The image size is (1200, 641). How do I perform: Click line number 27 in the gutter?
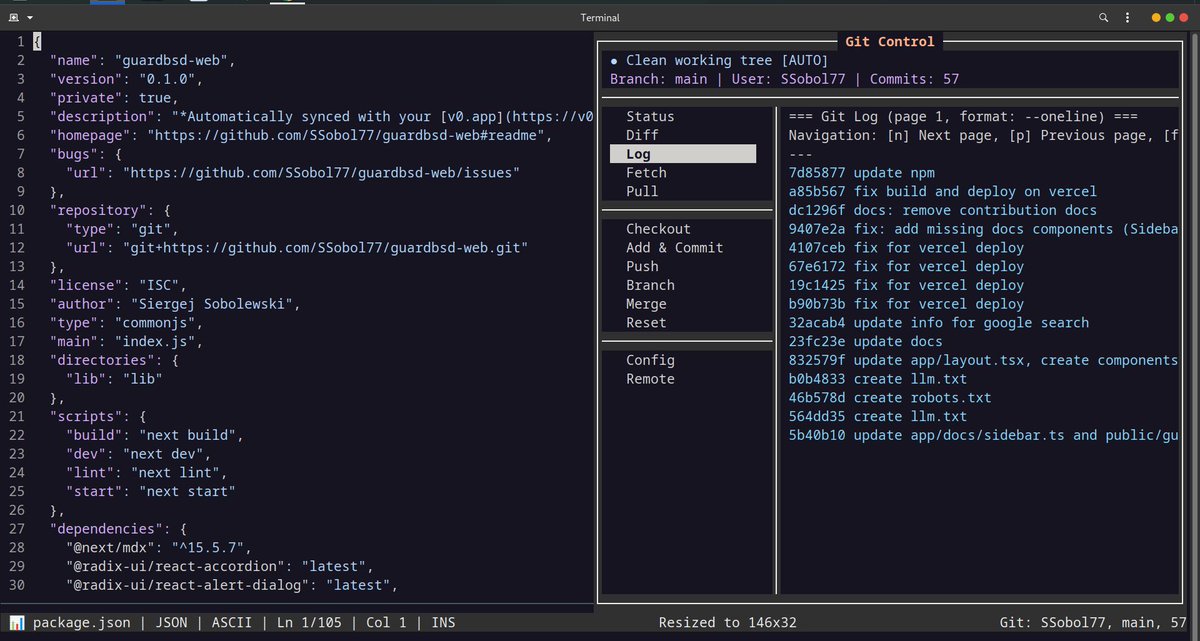pos(16,529)
